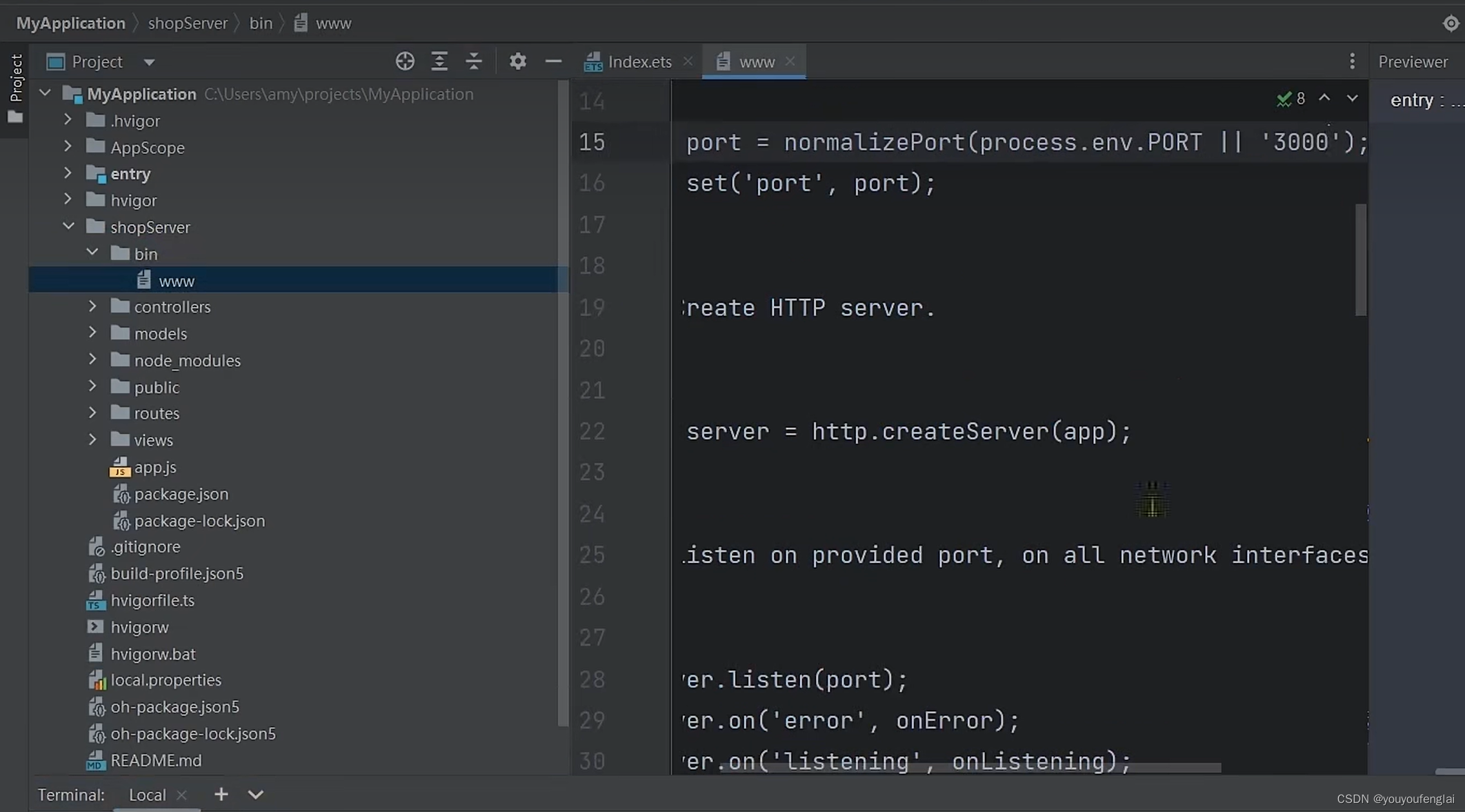Collapse the bin folder
The height and width of the screenshot is (812, 1465).
(92, 253)
